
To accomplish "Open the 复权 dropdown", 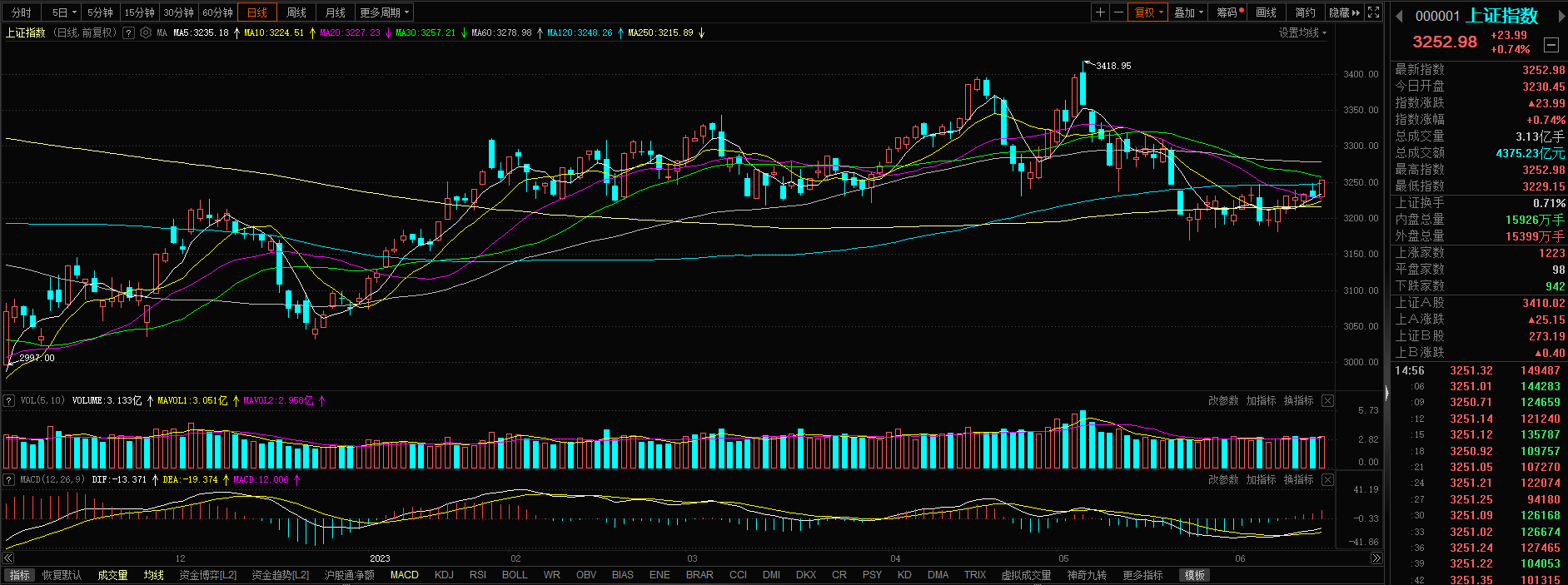I will 1148,12.
